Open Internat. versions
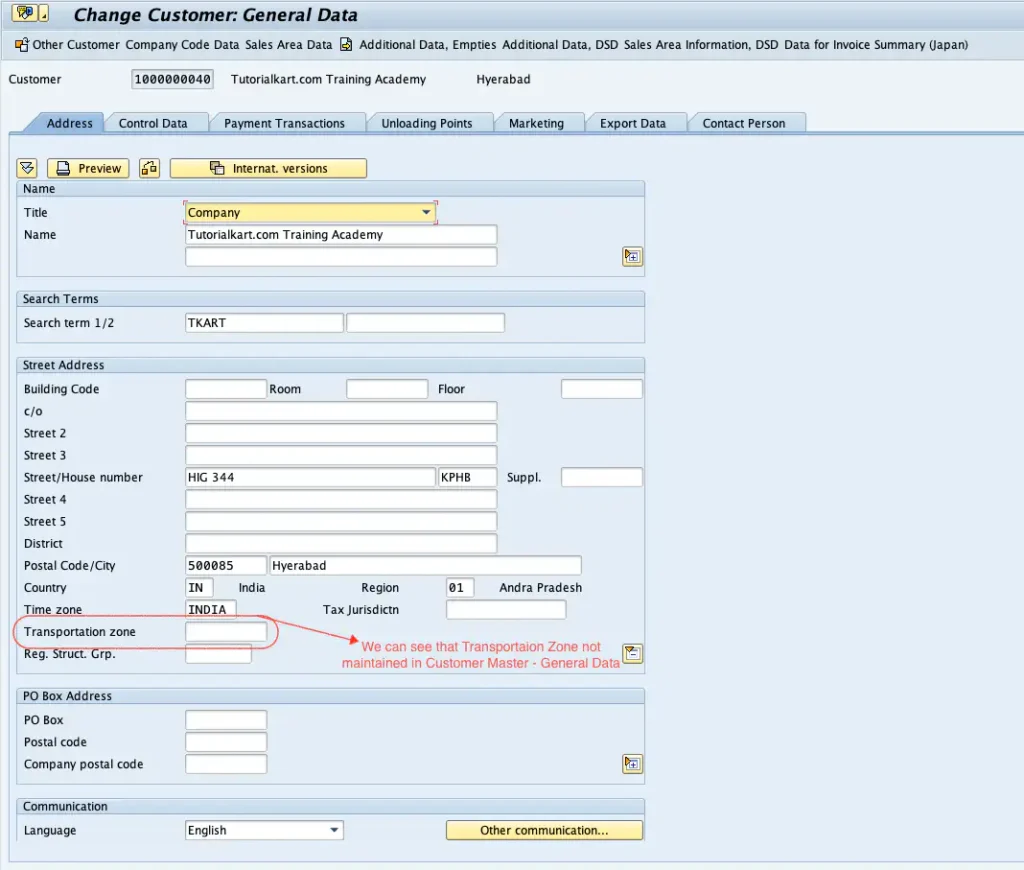 point(268,168)
